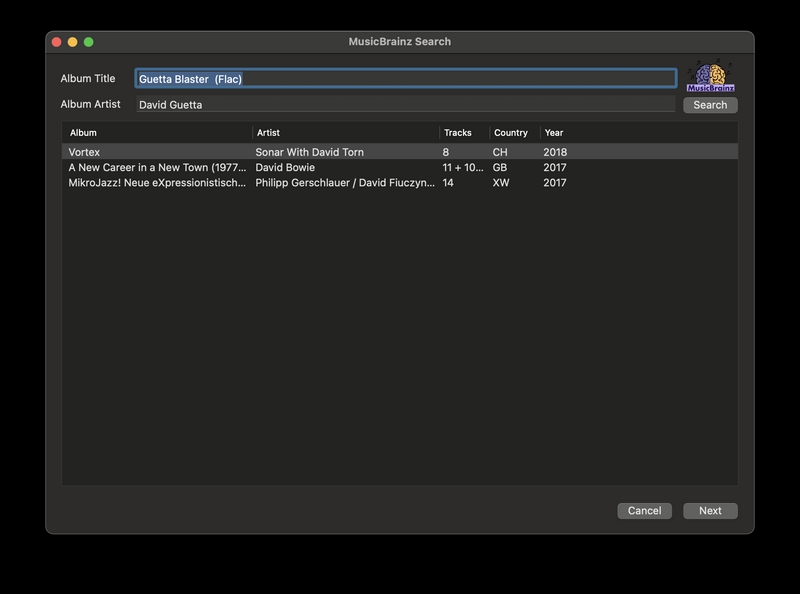Click the track count 11 + 10... cell
Image resolution: width=800 pixels, height=594 pixels.
(463, 167)
